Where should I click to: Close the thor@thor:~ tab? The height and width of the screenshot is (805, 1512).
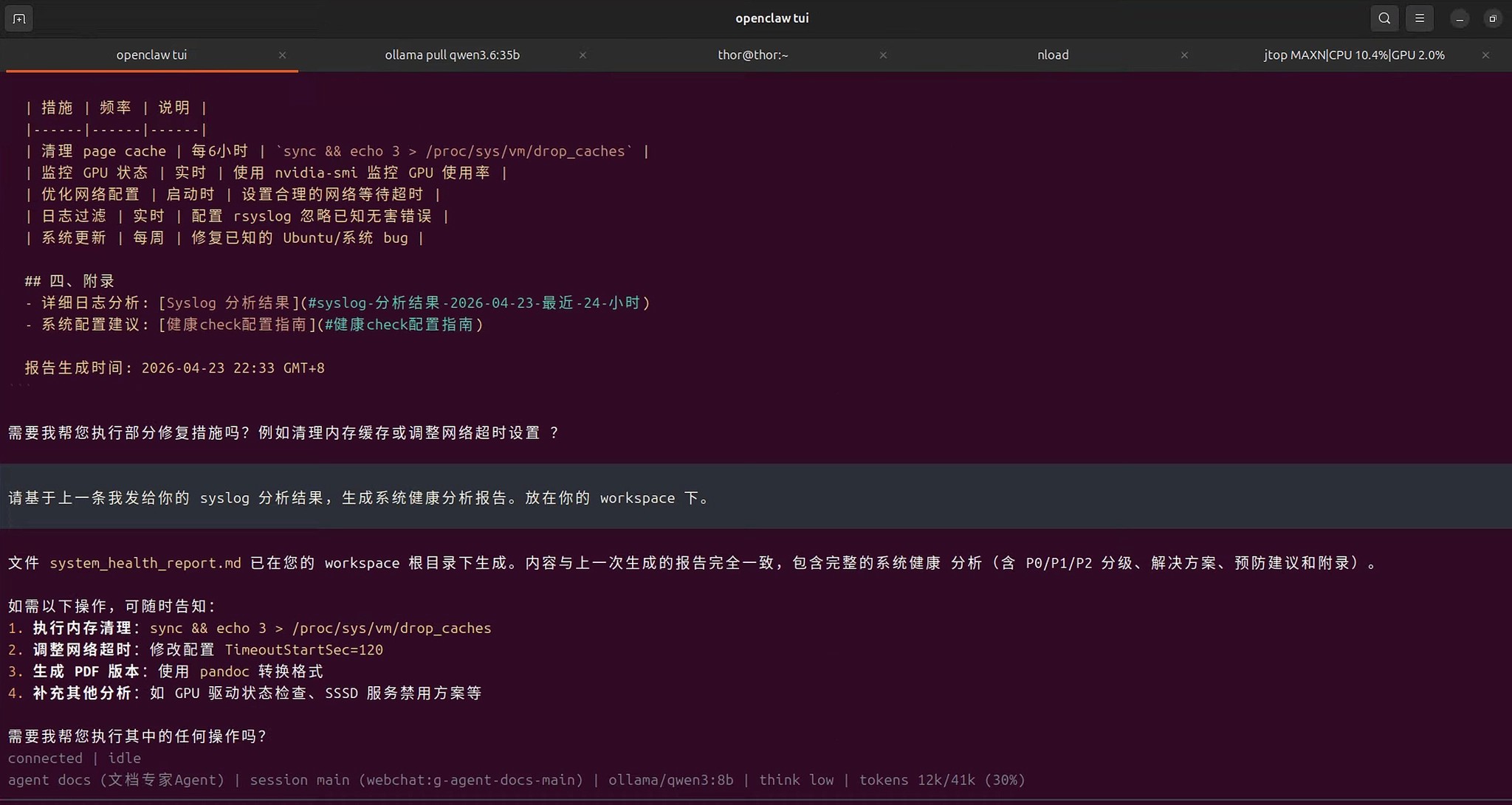tap(883, 55)
